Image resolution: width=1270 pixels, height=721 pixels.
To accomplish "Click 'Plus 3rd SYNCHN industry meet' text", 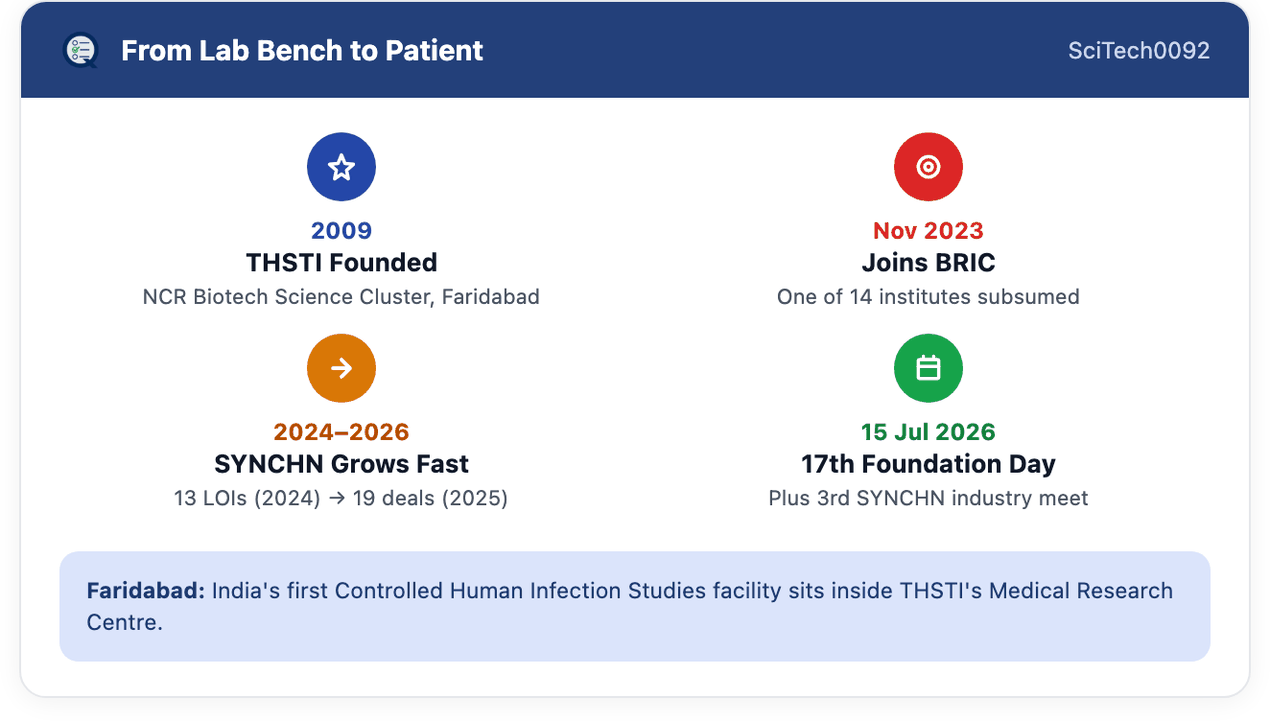I will click(x=928, y=498).
